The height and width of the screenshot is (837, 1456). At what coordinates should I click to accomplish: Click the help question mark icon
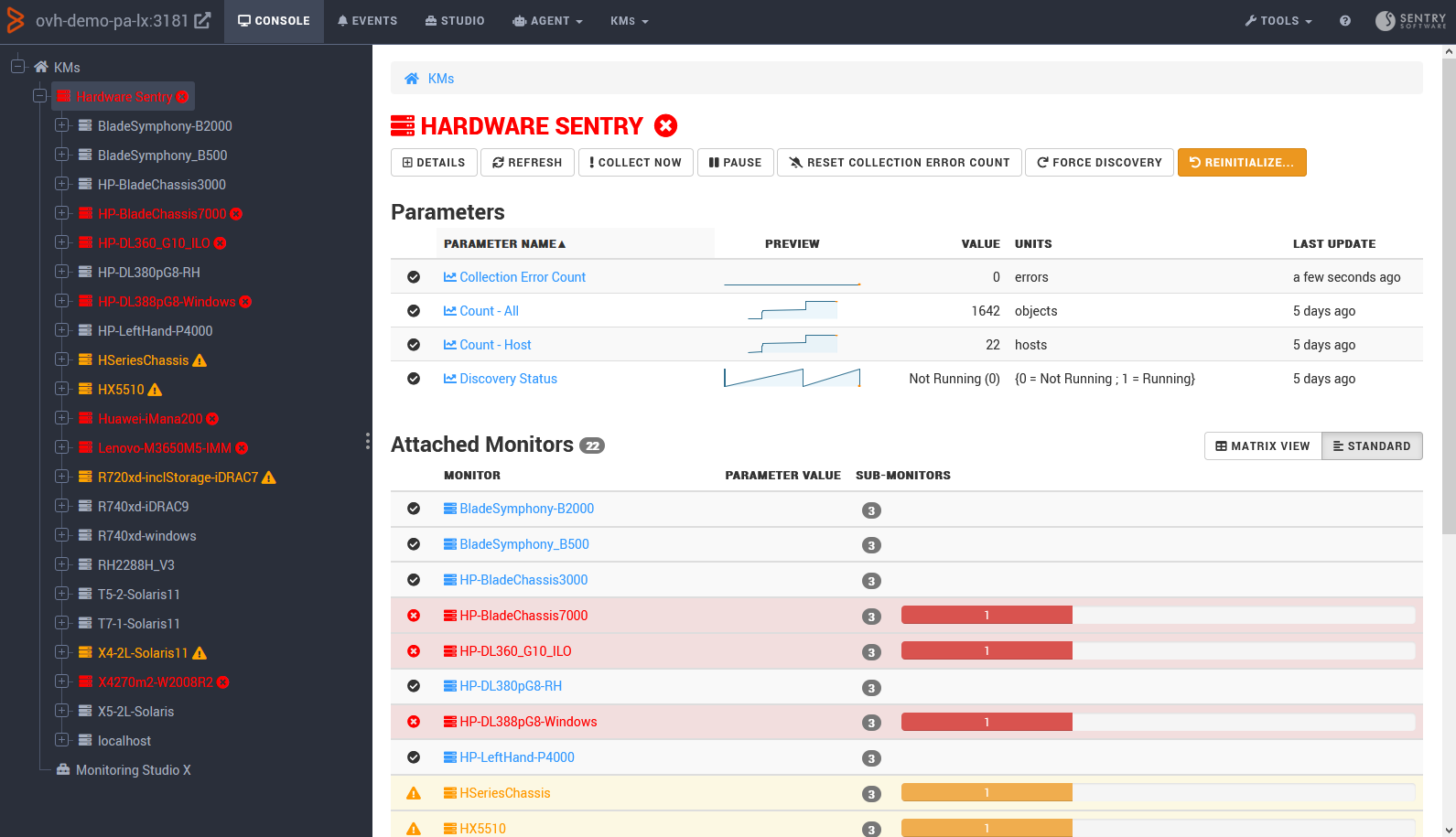point(1345,21)
